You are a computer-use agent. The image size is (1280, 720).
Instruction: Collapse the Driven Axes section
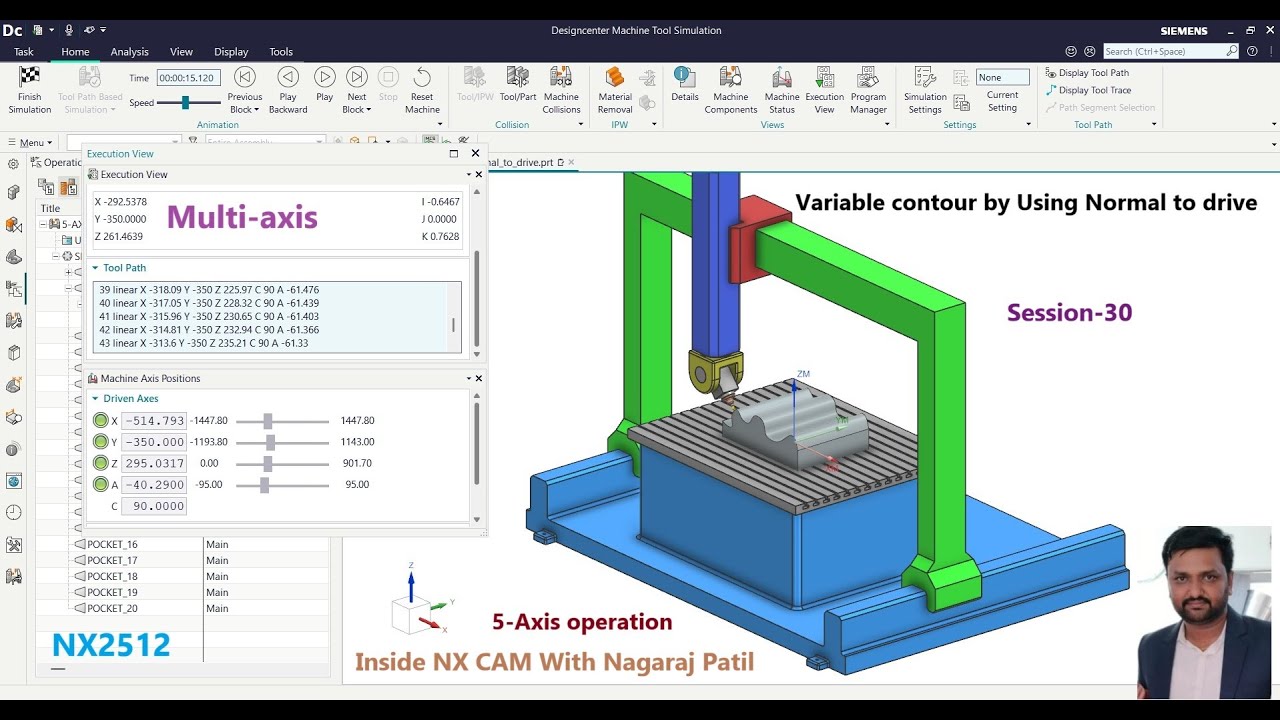tap(95, 399)
